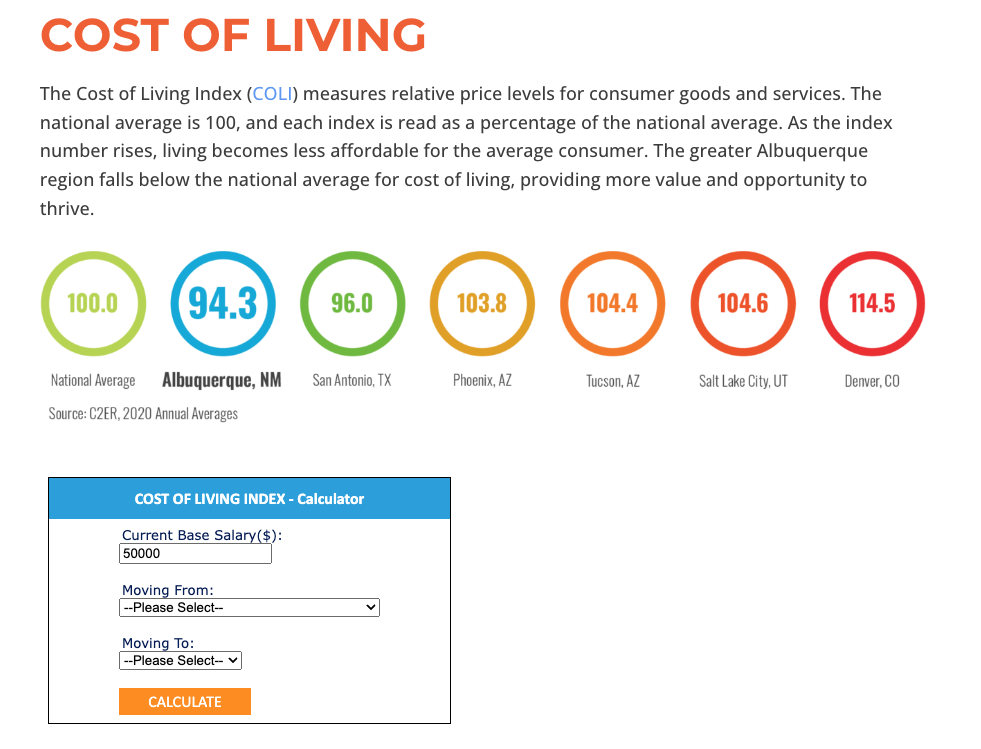Screen dimensions: 981x749
Task: Select the Phoenix 103.8 circle icon
Action: tap(482, 303)
